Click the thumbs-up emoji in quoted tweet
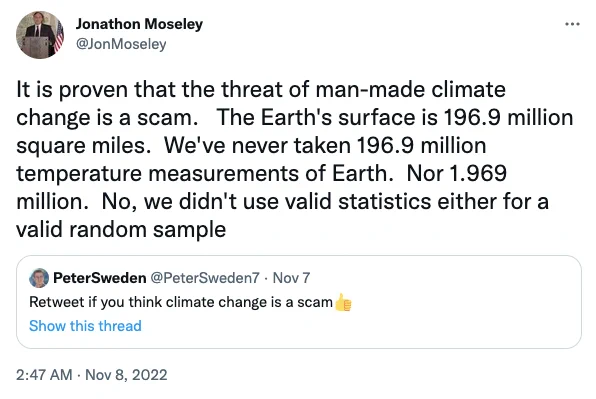Viewport: 596px width, 399px height. click(x=343, y=302)
